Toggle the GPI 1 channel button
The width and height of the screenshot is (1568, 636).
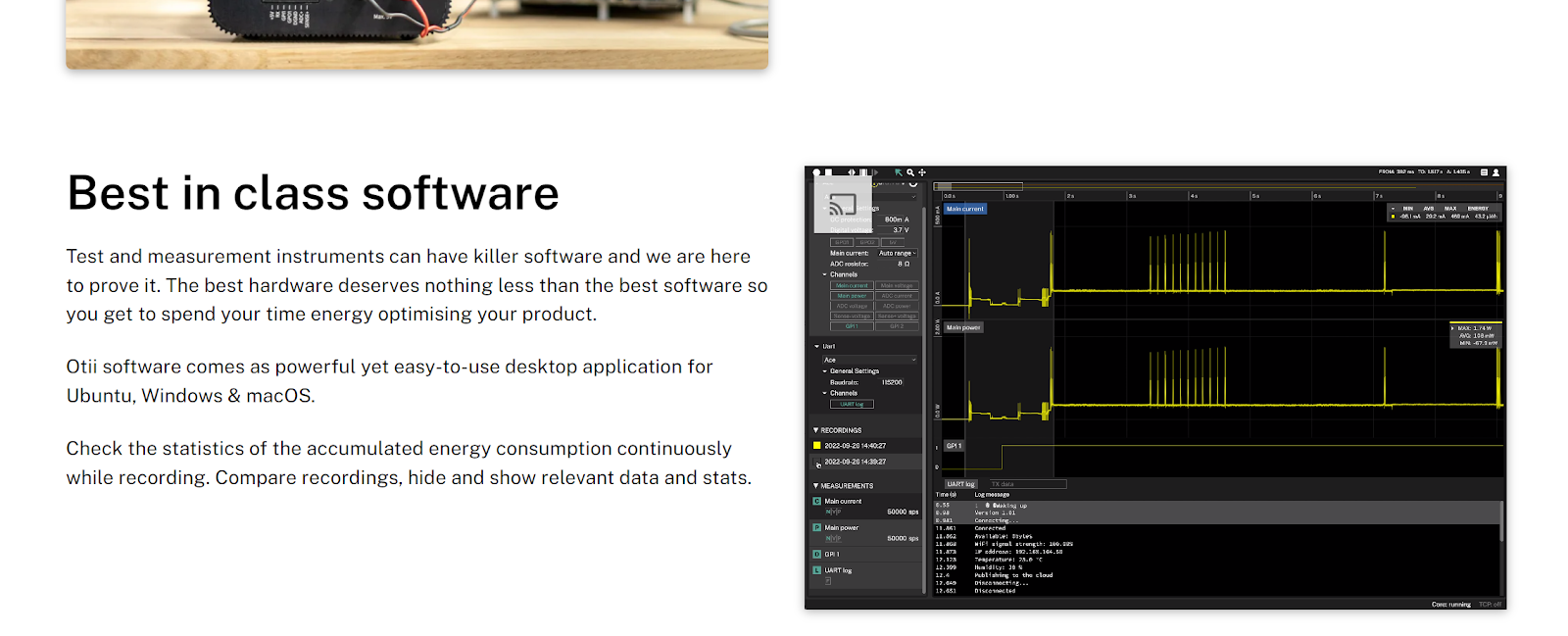pyautogui.click(x=852, y=326)
